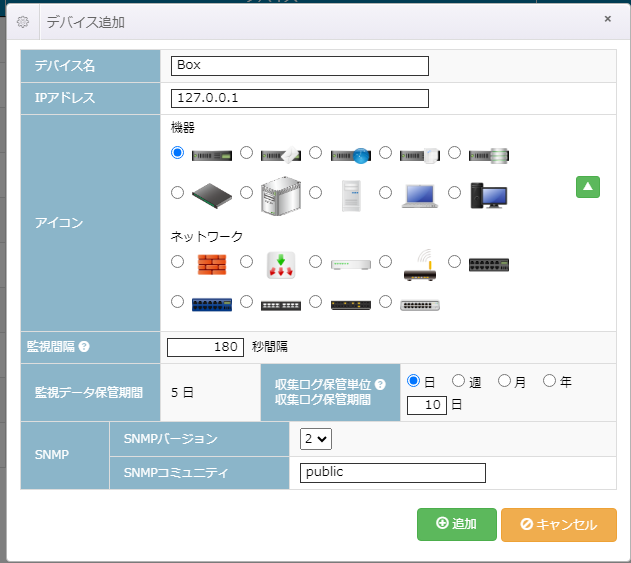Click the IPアドレス field showing 127.0.0.1
This screenshot has height=563, width=631.
point(300,99)
